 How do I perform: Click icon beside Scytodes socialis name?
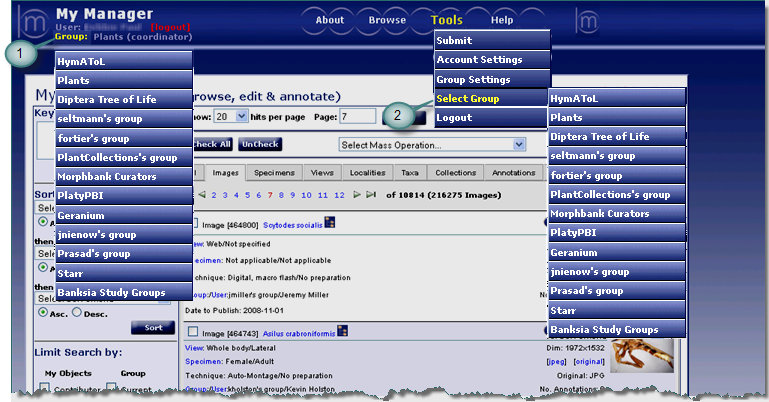[330, 222]
